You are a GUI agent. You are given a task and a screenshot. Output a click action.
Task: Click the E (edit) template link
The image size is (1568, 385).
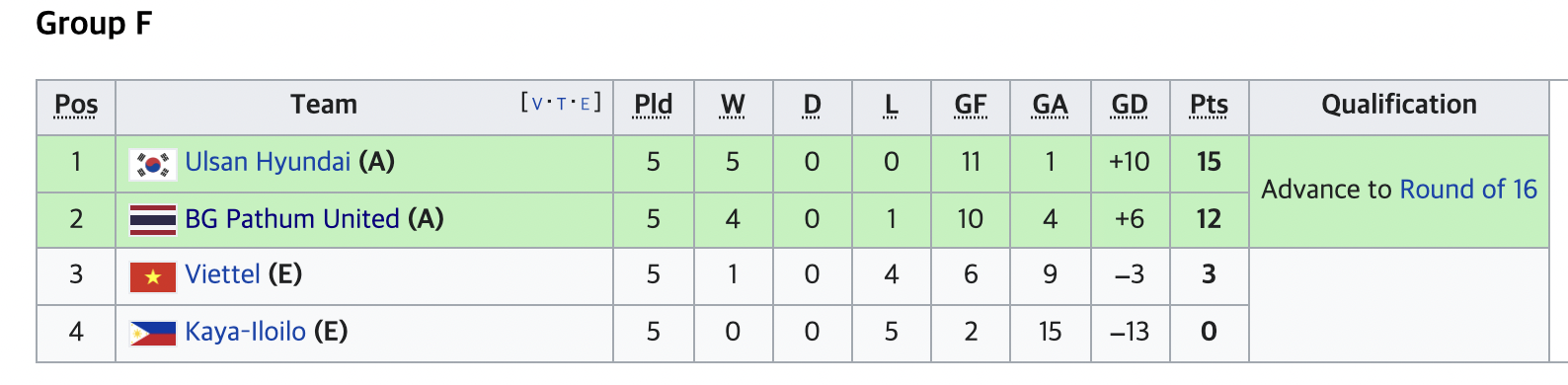point(585,104)
